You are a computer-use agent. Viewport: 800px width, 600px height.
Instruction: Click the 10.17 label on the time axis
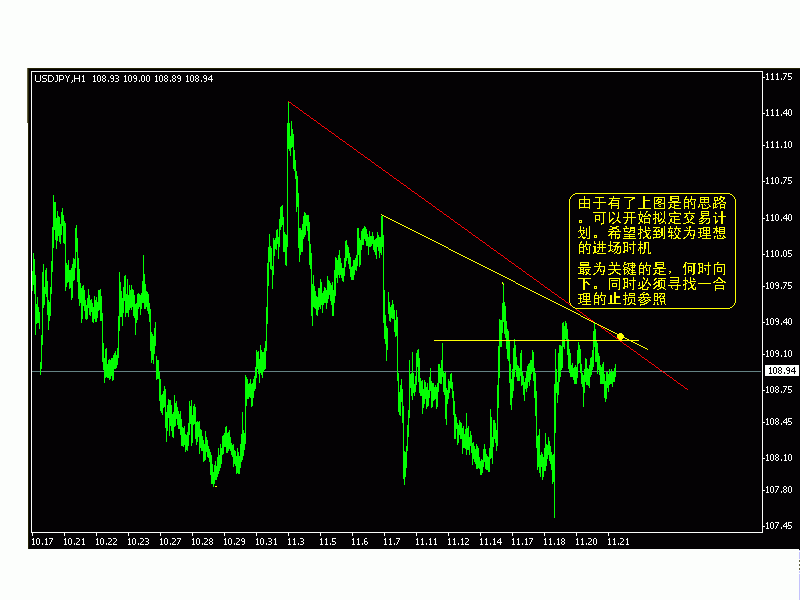point(41,543)
